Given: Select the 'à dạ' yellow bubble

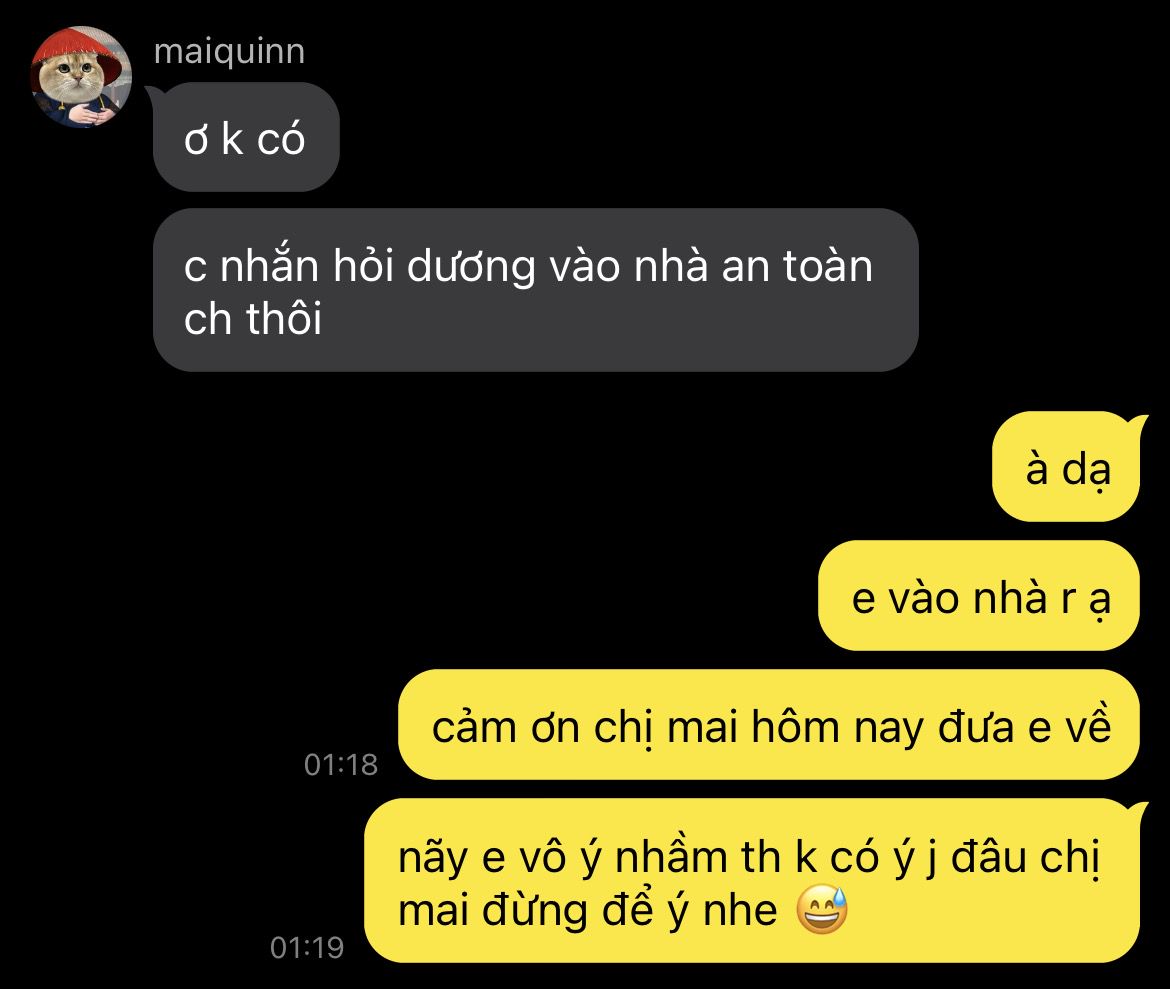Looking at the screenshot, I should [1067, 467].
